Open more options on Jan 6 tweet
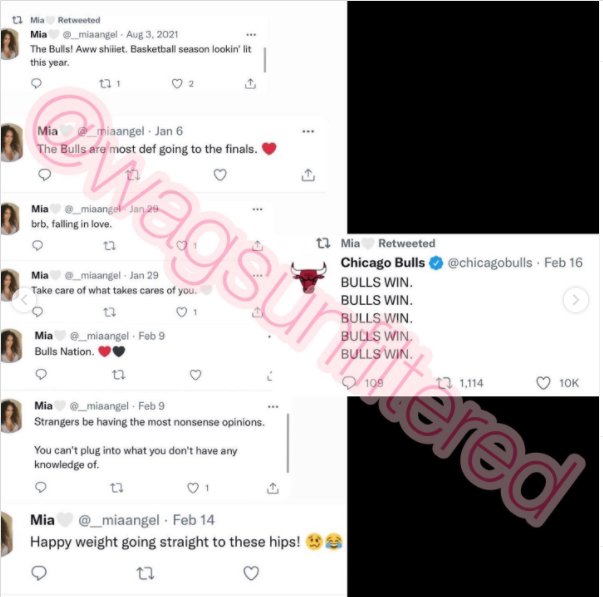 pos(308,132)
